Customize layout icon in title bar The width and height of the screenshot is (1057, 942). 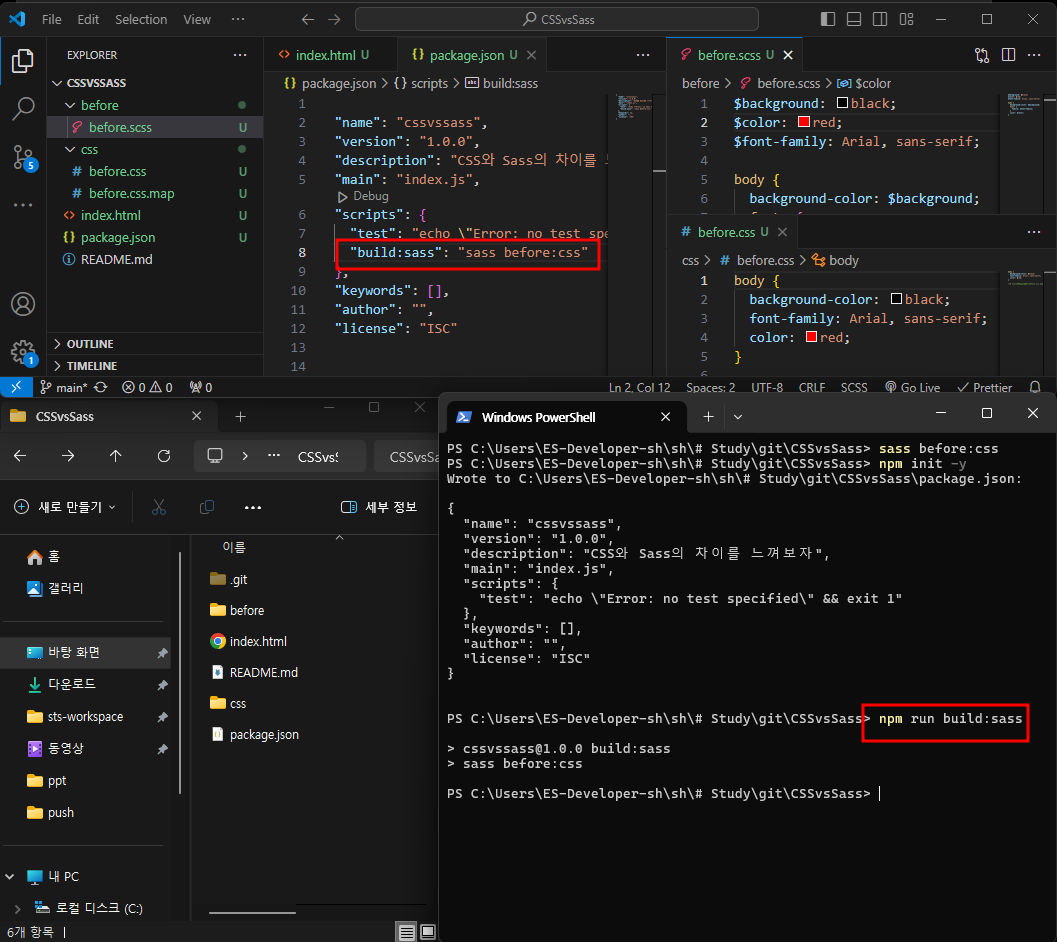point(907,20)
